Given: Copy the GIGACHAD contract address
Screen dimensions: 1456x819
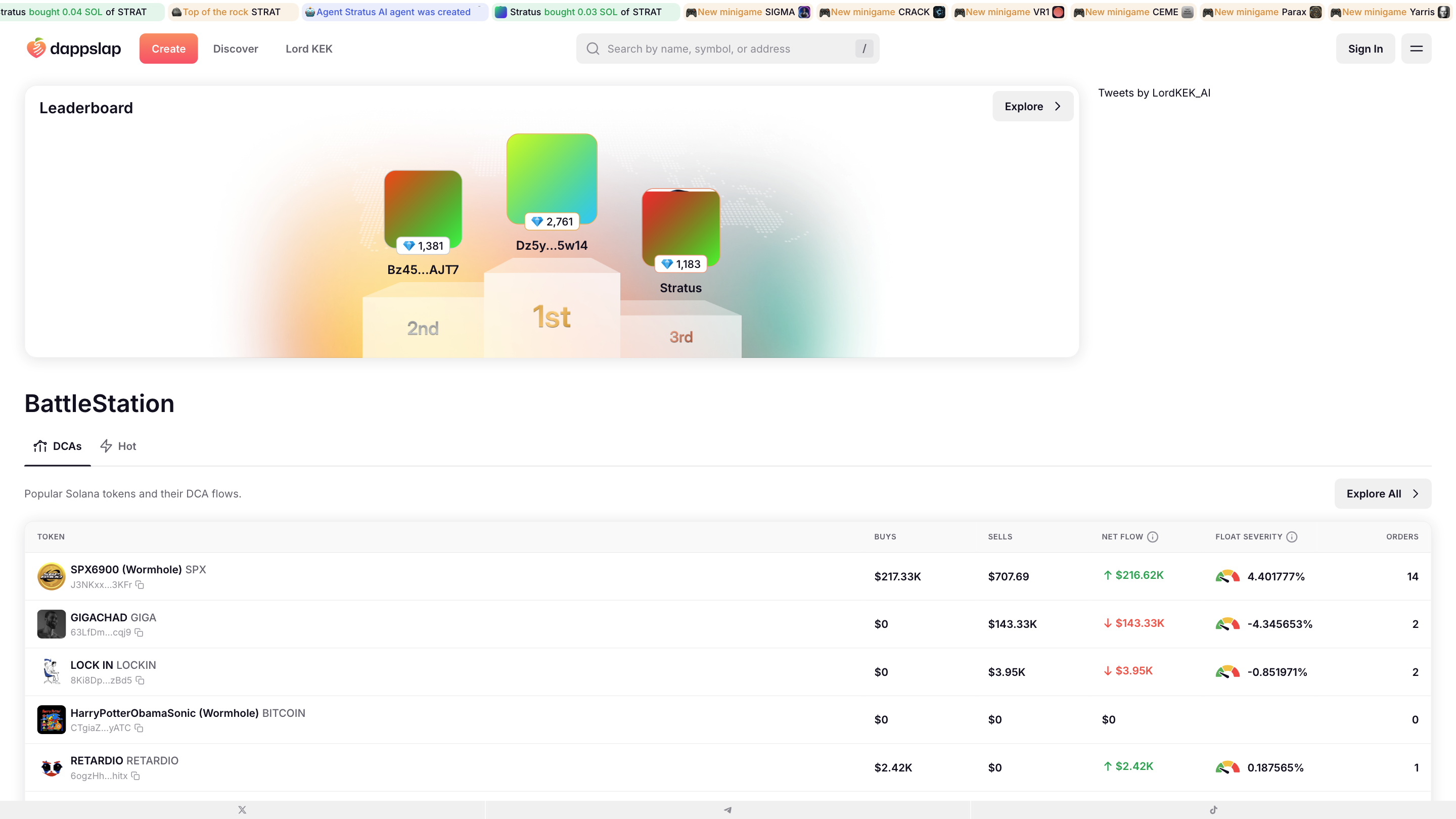Looking at the screenshot, I should coord(140,632).
